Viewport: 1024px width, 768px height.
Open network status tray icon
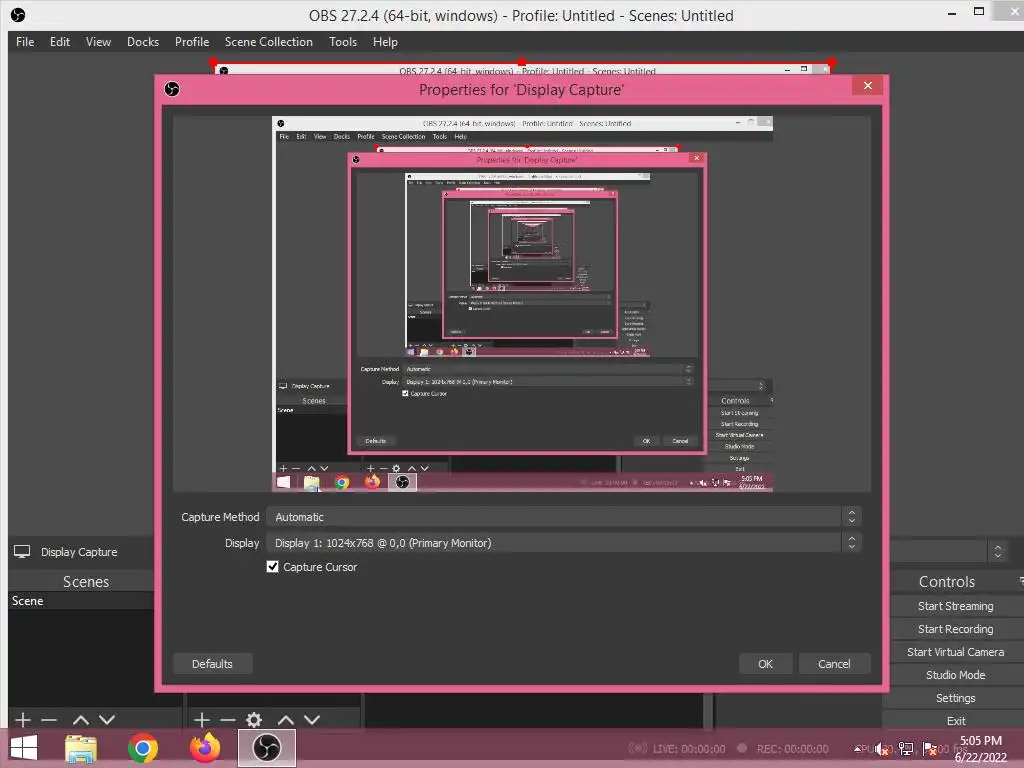click(906, 749)
